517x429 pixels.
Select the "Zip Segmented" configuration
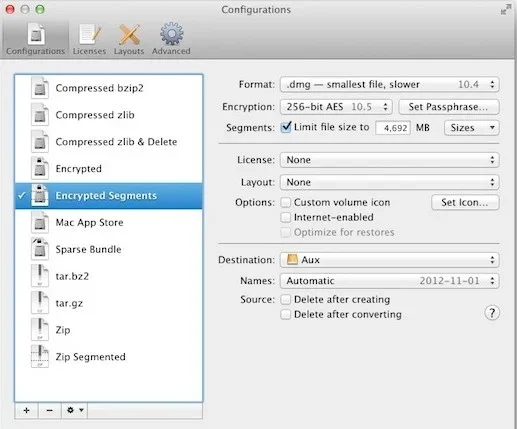(109, 357)
